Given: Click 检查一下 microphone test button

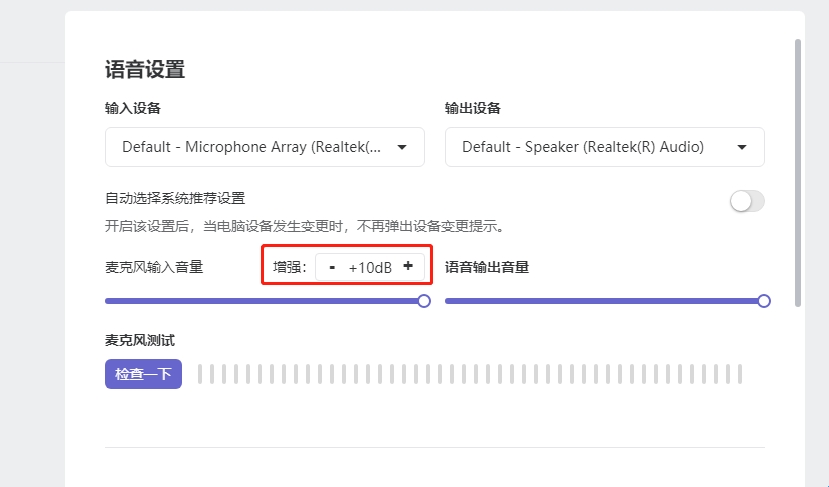Looking at the screenshot, I should click(143, 374).
